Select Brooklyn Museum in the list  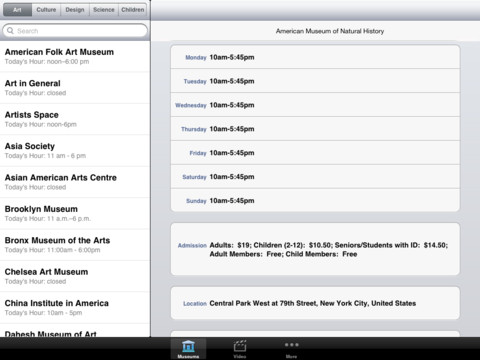click(x=75, y=213)
